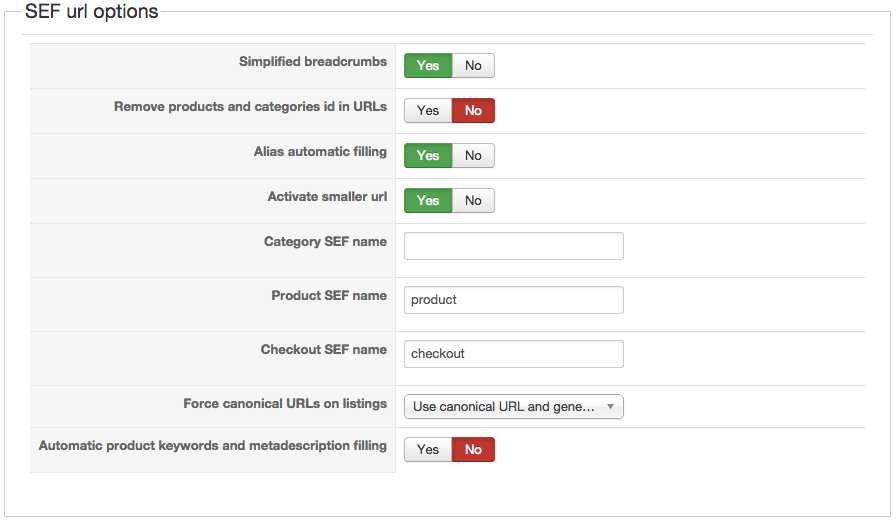Screen dimensions: 896x521
Task: Select Yes for Activate smaller url
Action: 428,201
